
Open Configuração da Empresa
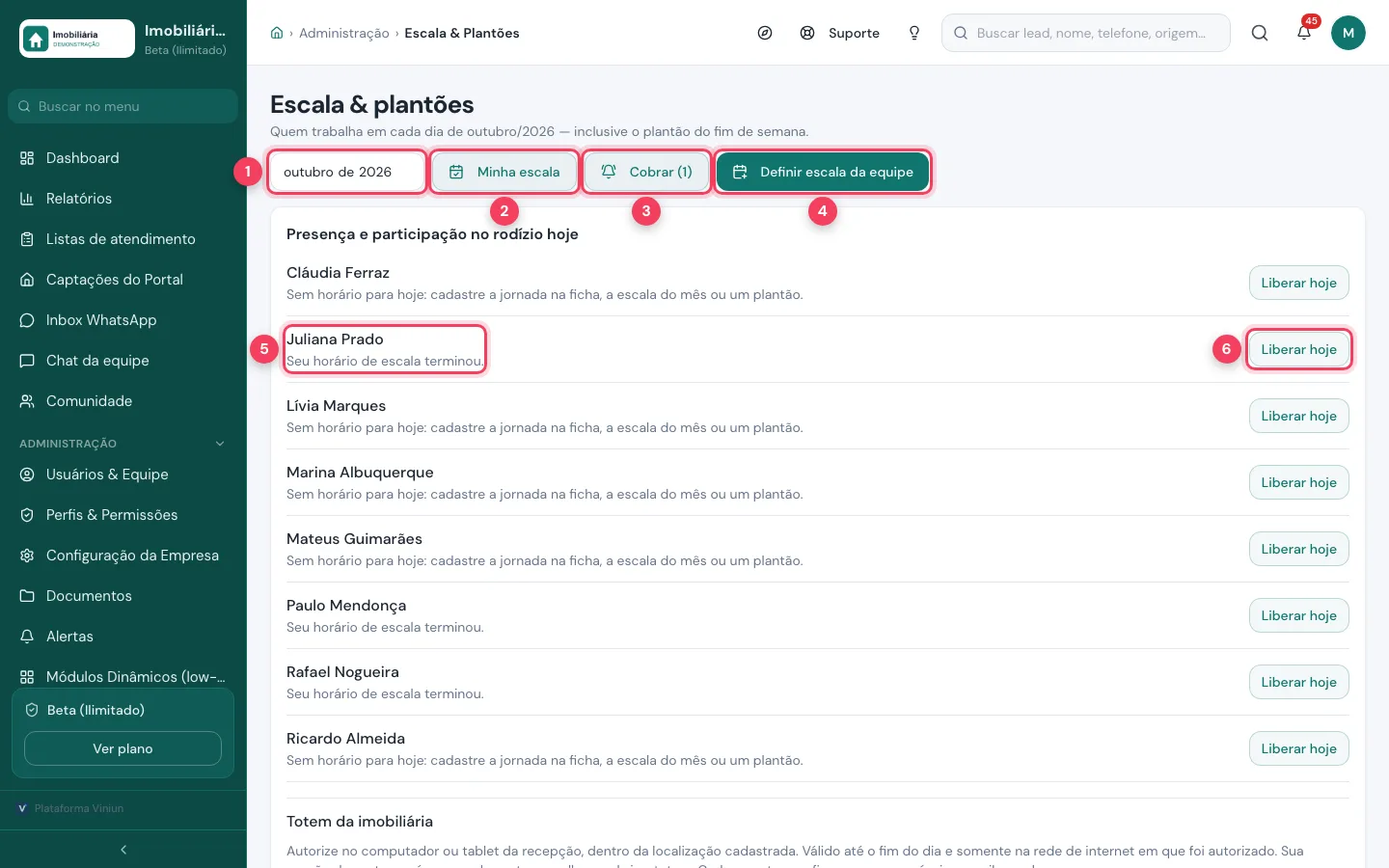point(123,556)
